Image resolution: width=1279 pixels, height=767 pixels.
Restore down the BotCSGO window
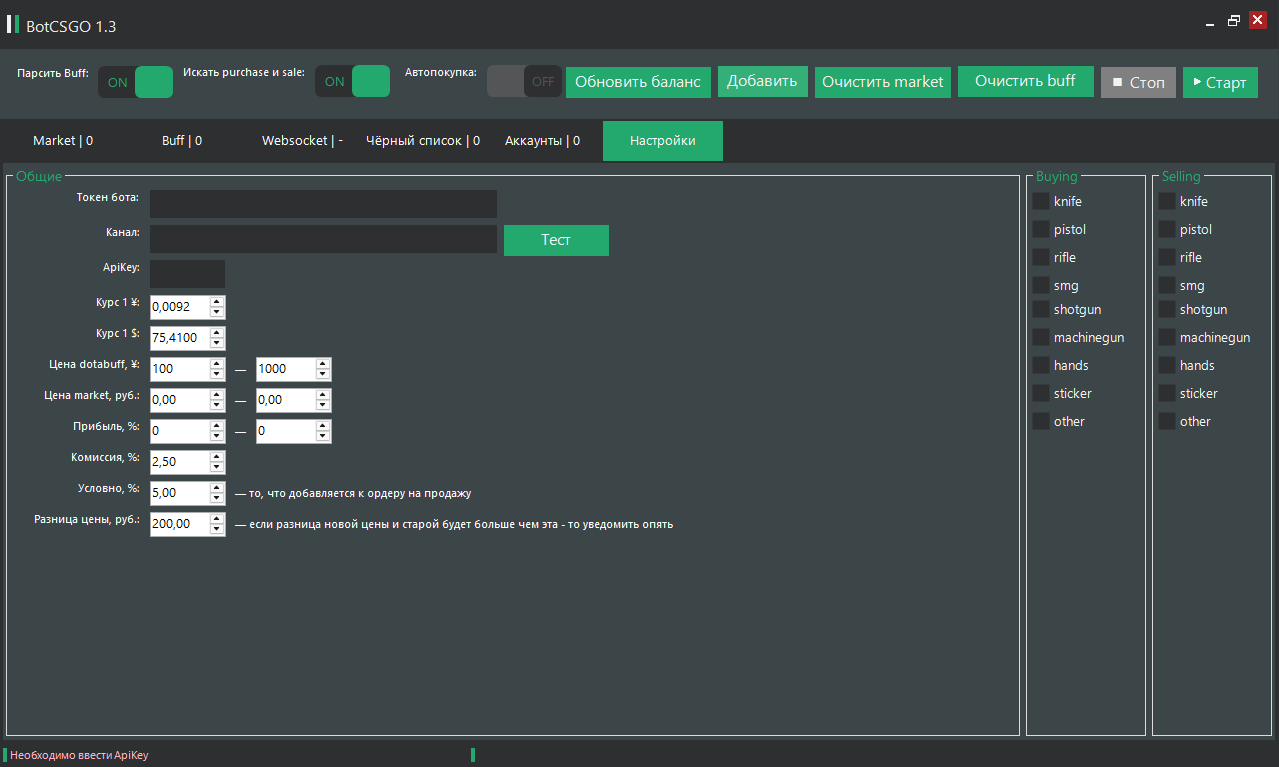point(1234,20)
